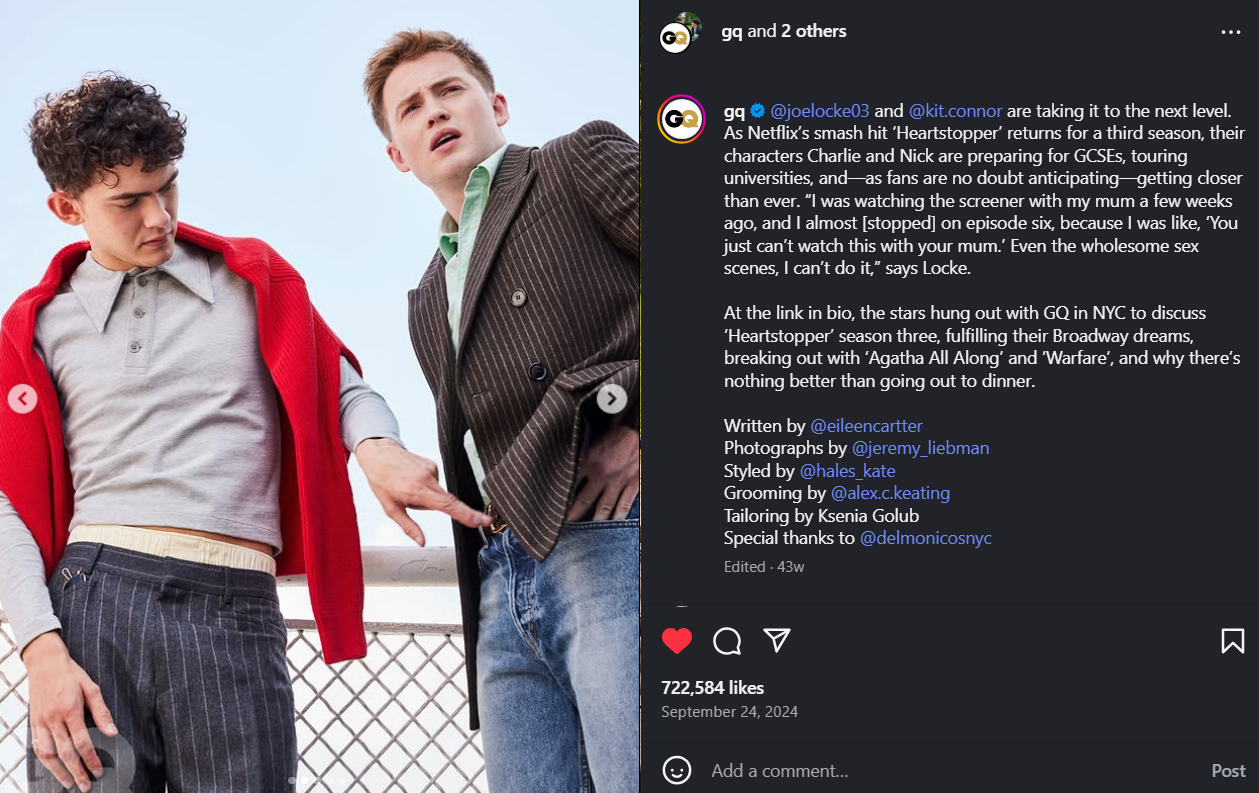Go to previous photo in carousel
Viewport: 1259px width, 793px height.
[22, 399]
